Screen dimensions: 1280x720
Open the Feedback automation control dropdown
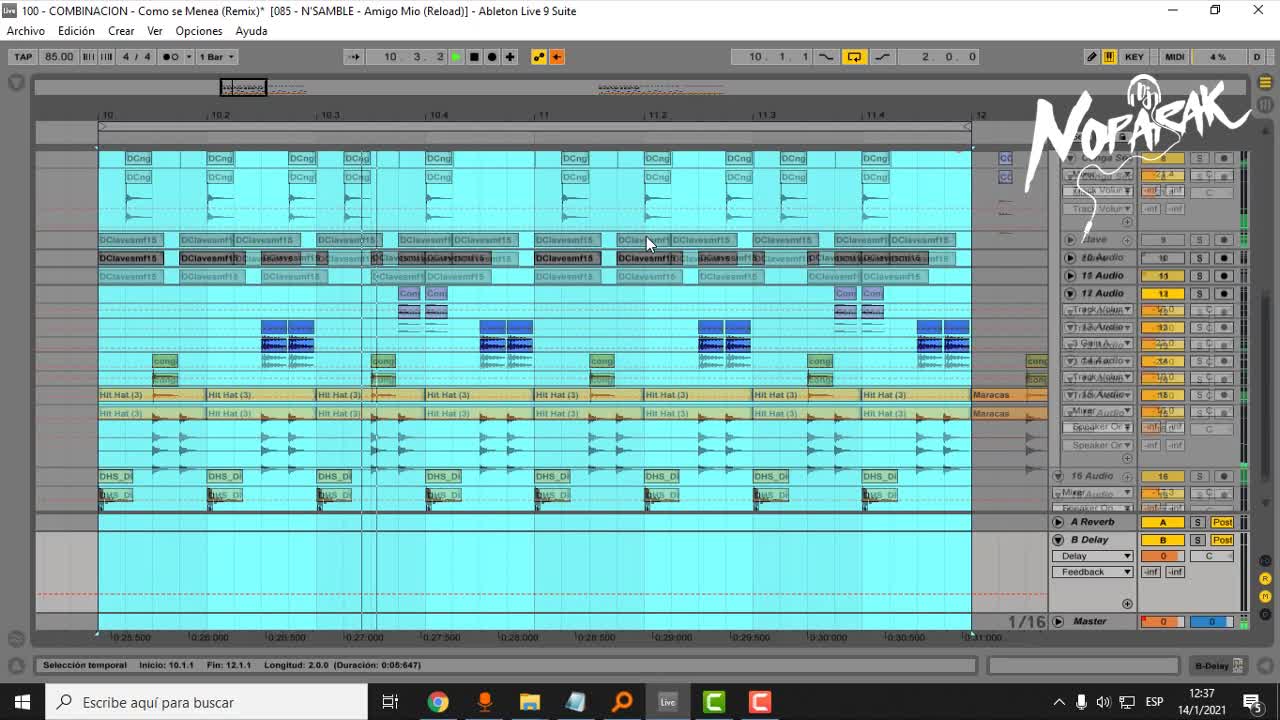point(1092,572)
